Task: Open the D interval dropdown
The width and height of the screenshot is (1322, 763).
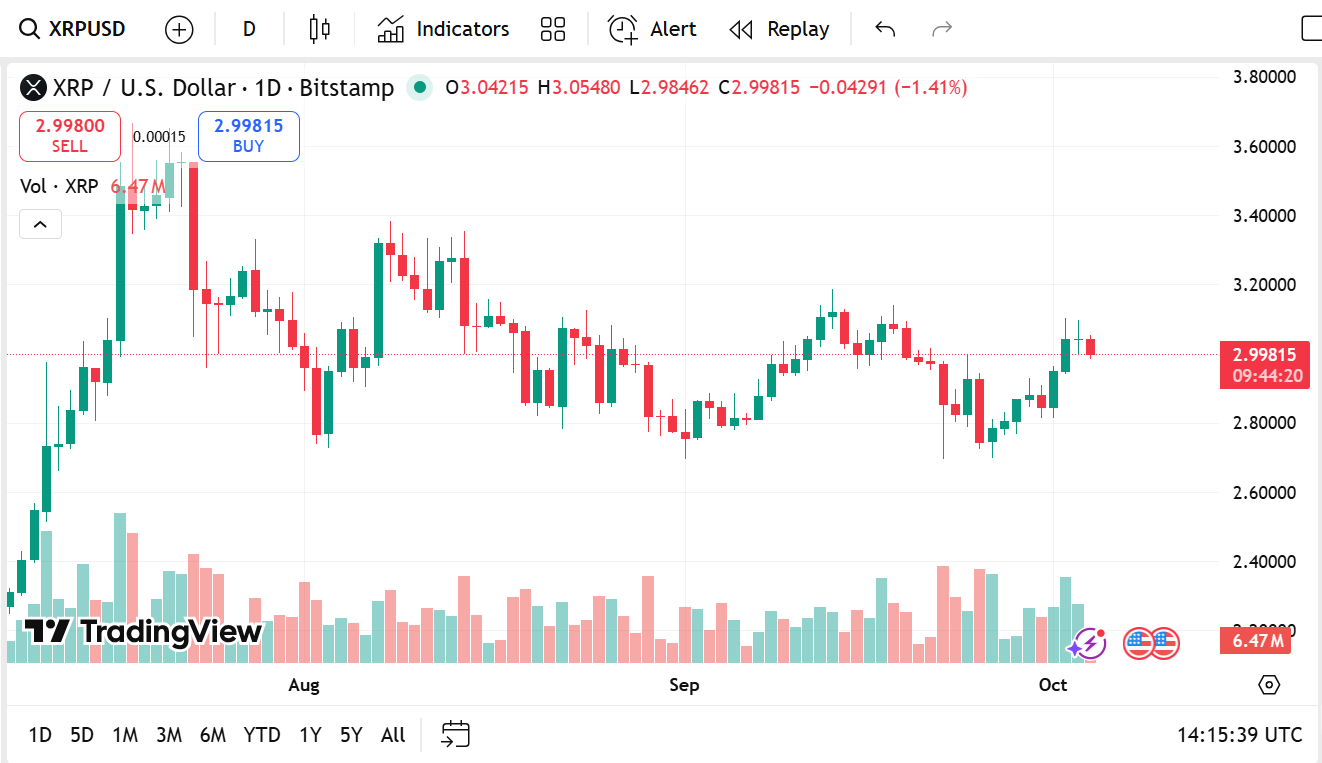Action: pyautogui.click(x=249, y=29)
